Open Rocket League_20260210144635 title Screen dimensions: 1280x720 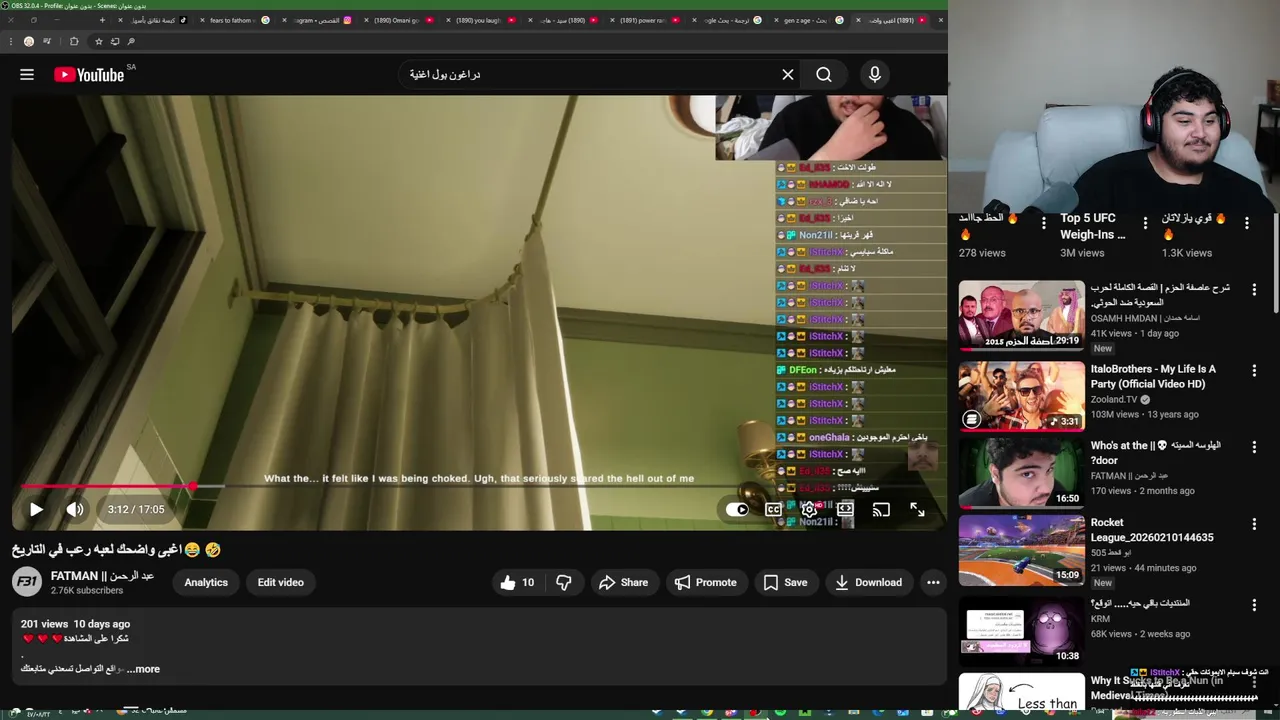pos(1152,530)
